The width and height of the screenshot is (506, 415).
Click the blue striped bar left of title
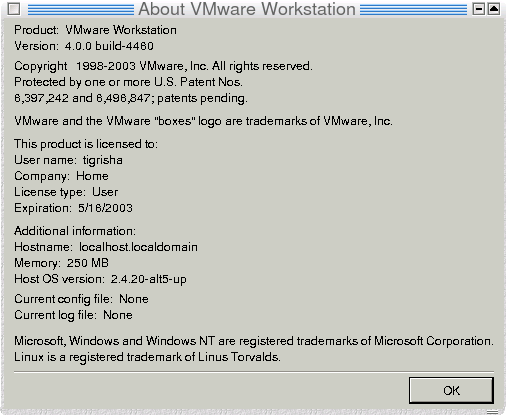tap(81, 10)
